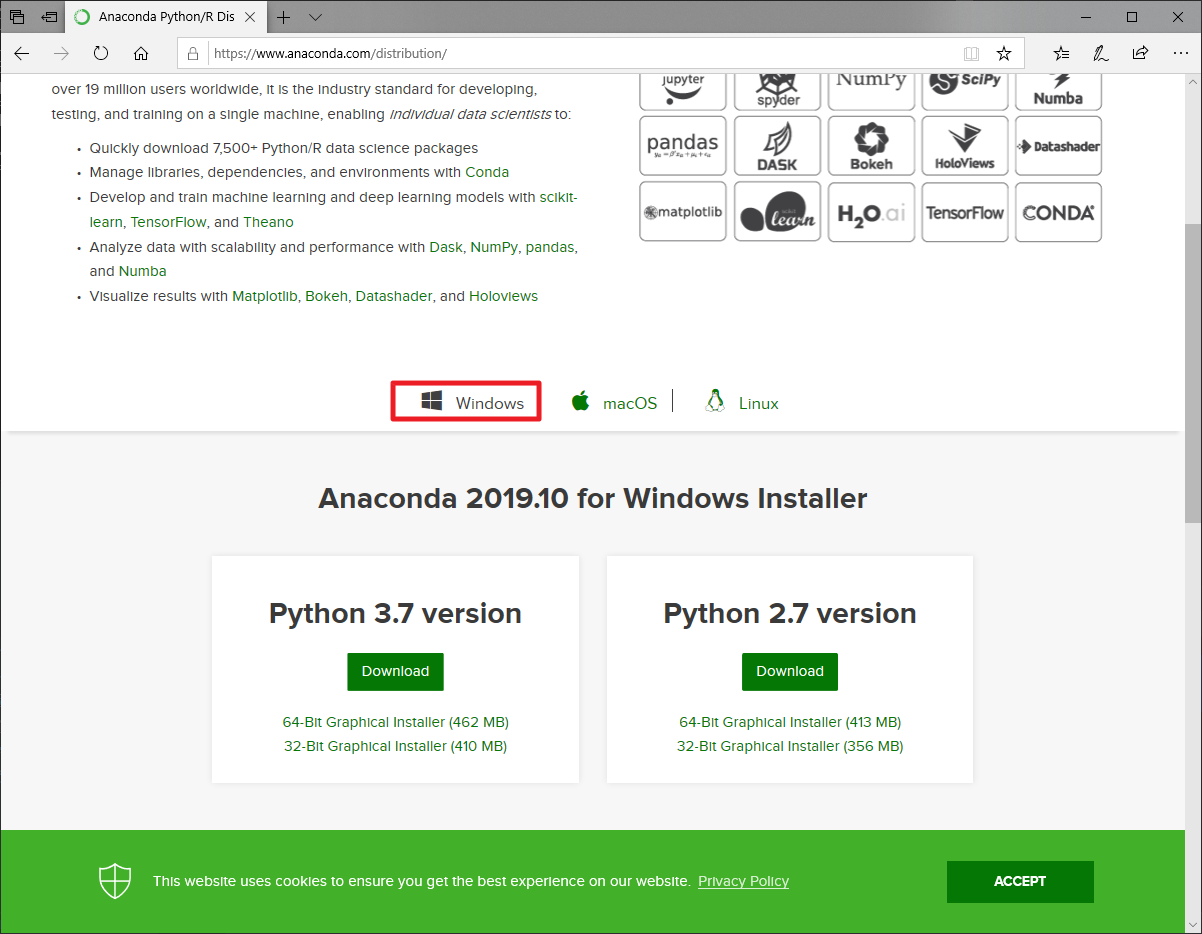Image resolution: width=1202 pixels, height=934 pixels.
Task: Click the HoloViews logo tile
Action: pos(965,146)
